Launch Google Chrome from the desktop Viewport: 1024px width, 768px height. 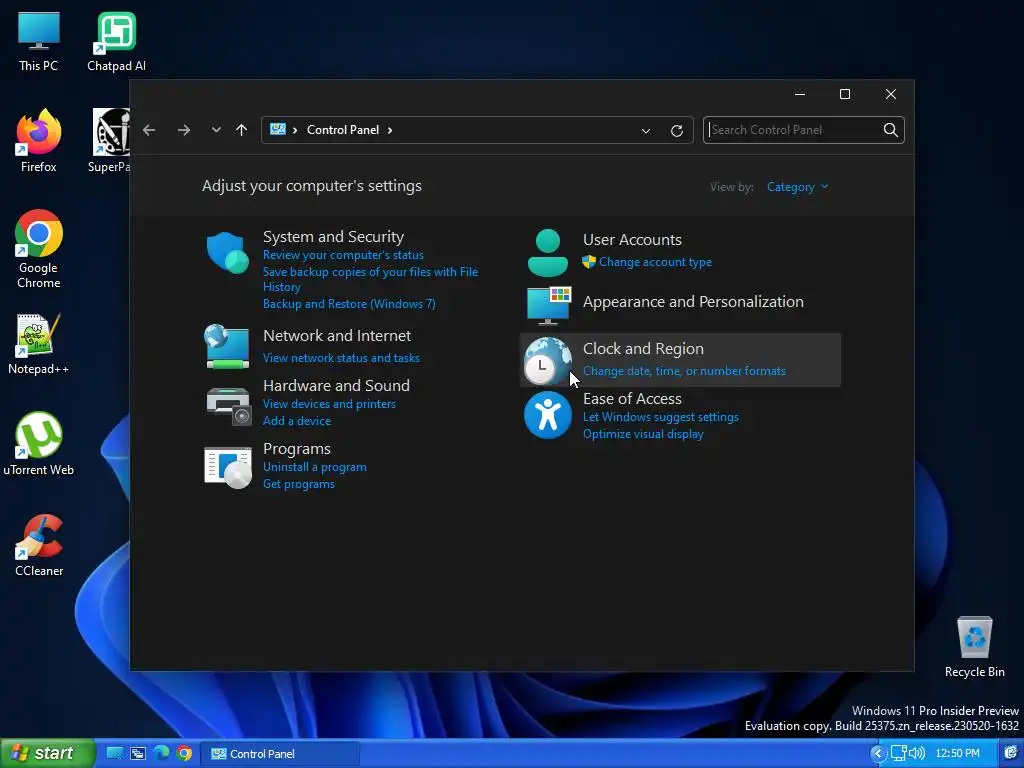39,249
